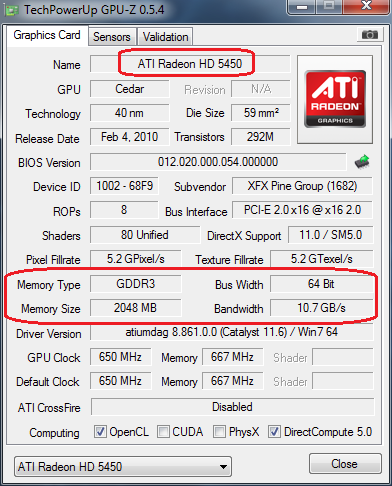
Task: Toggle the CUDA checkbox
Action: tap(163, 431)
